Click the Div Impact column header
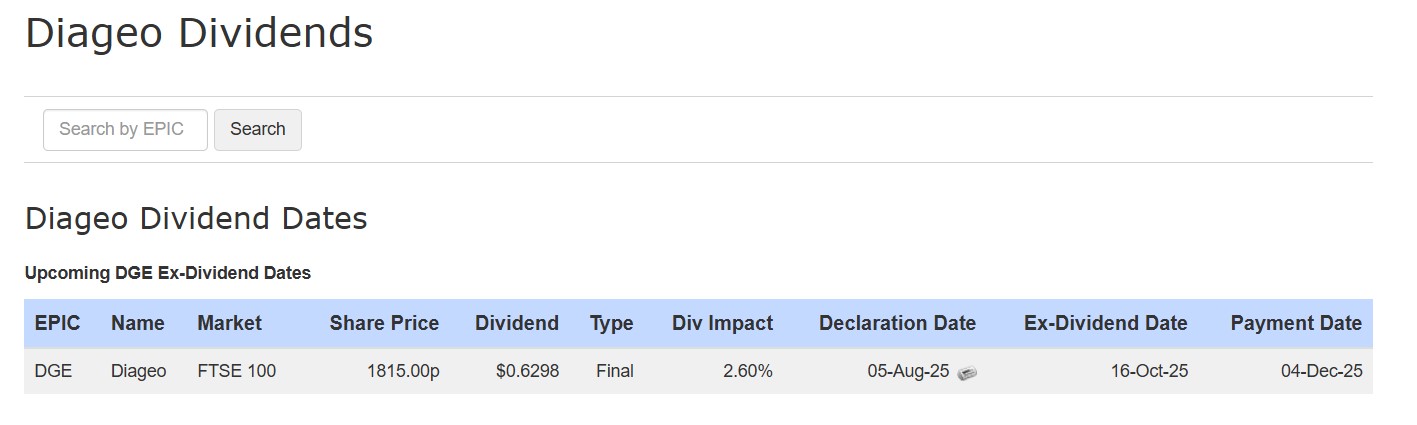 coord(722,323)
